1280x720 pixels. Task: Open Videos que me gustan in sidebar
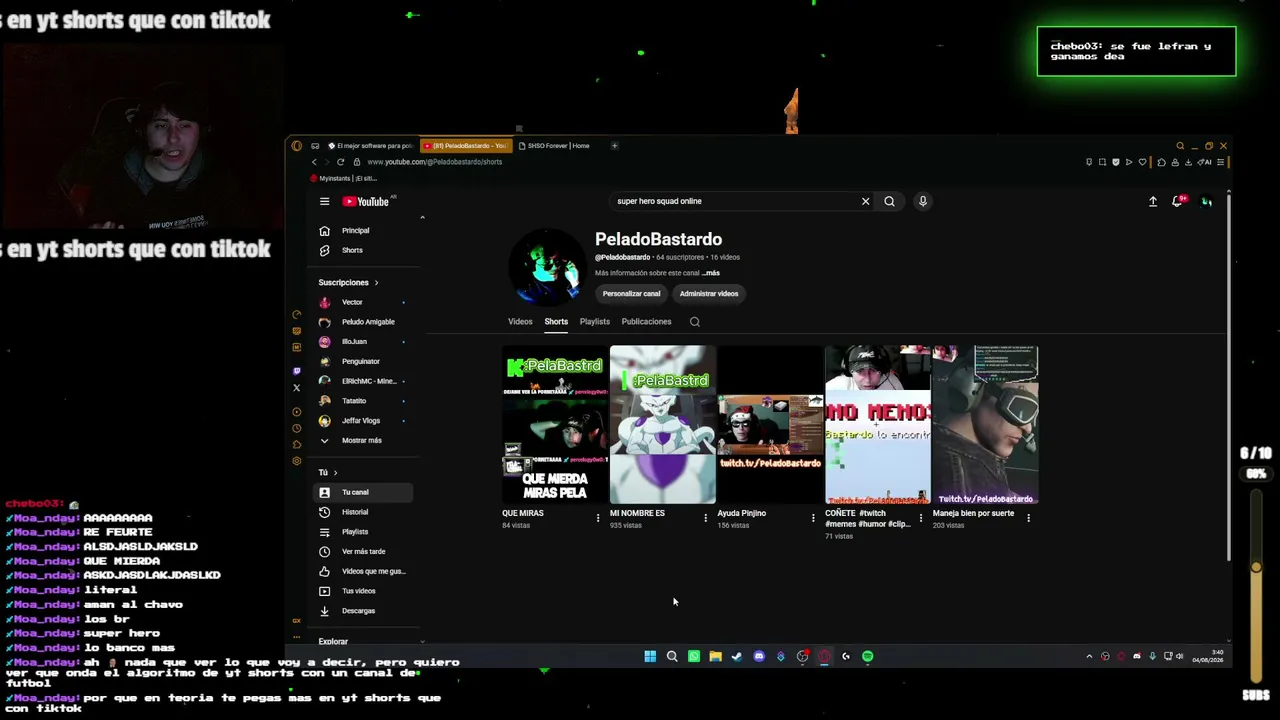[x=364, y=571]
